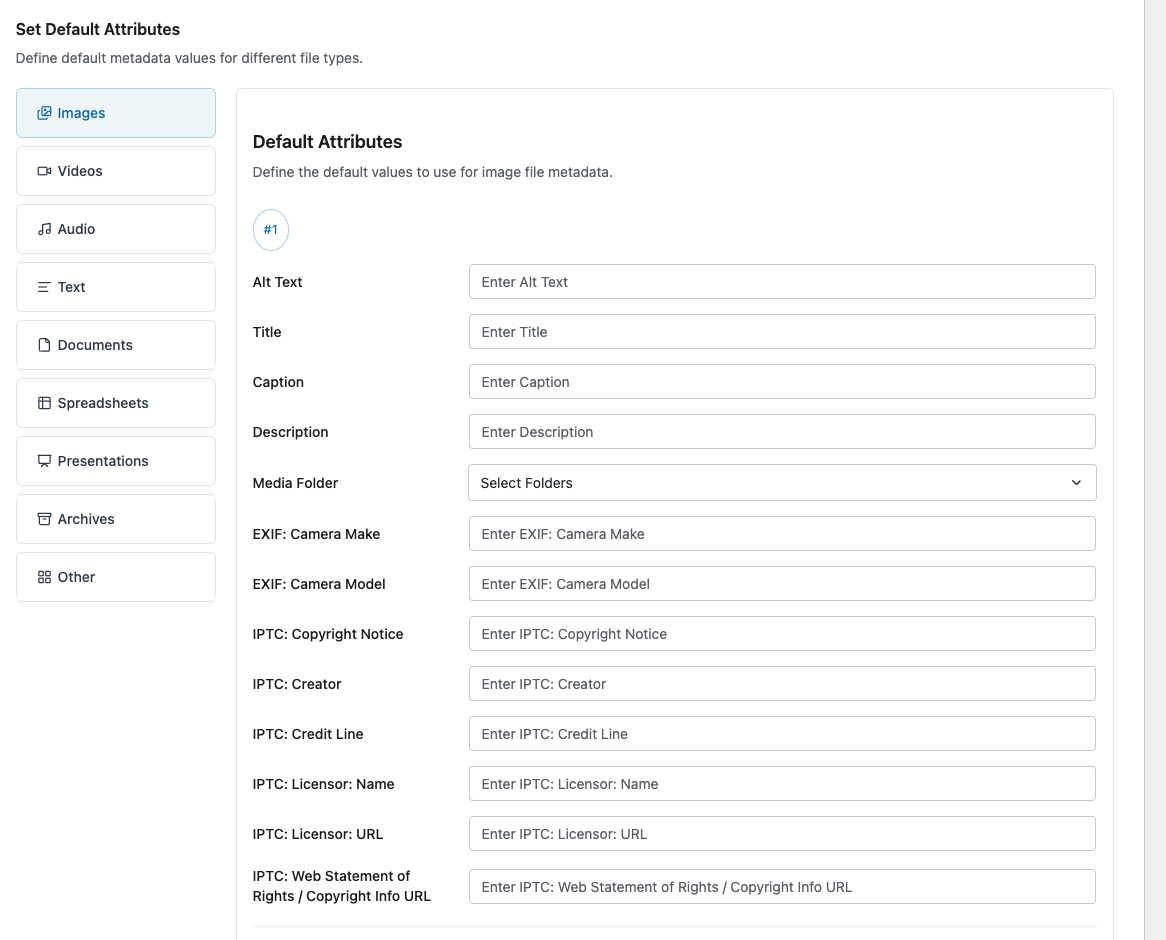Click the Media Folder label
1166x940 pixels.
point(295,483)
